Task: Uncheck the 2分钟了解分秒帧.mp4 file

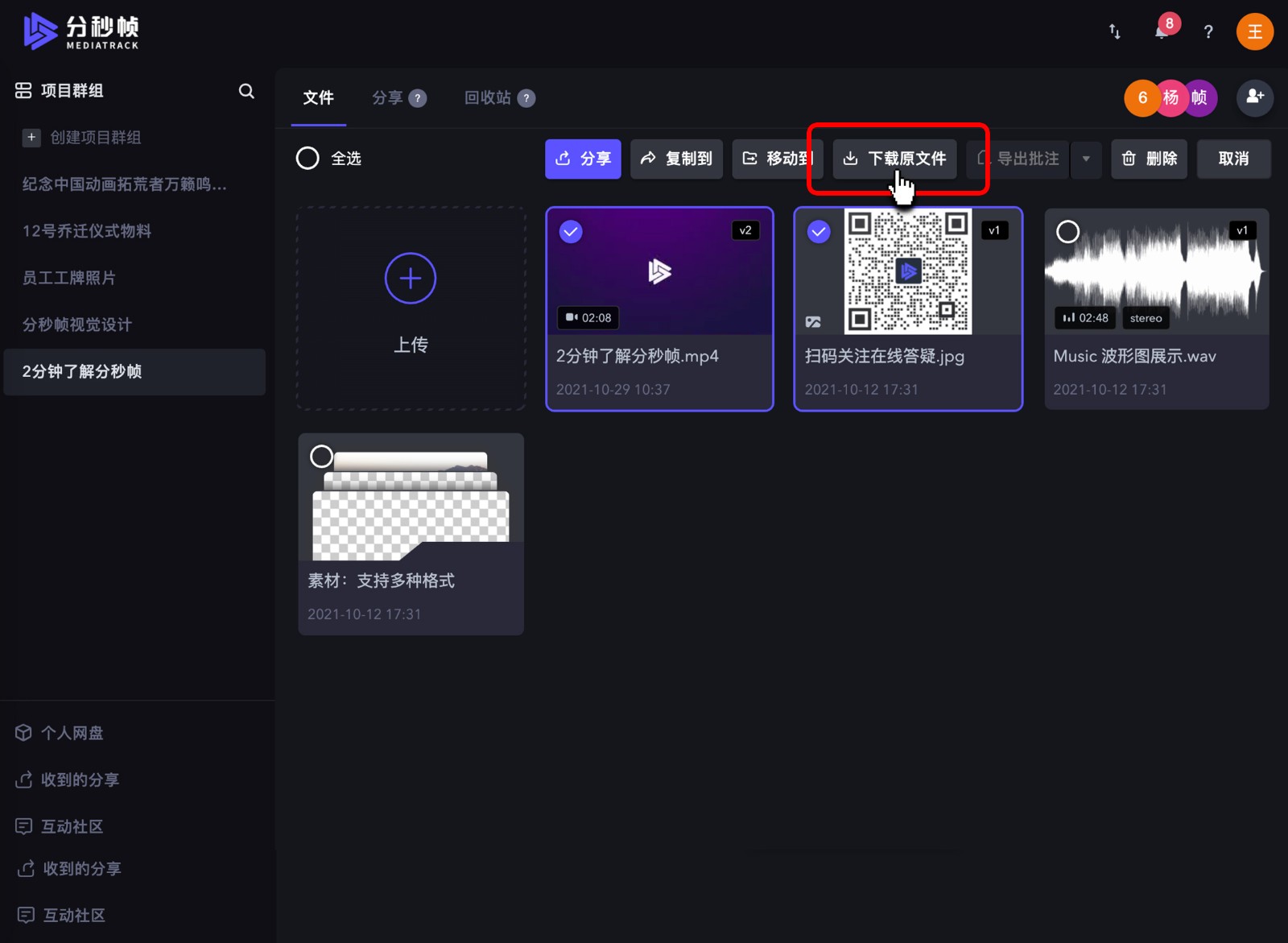Action: click(571, 232)
